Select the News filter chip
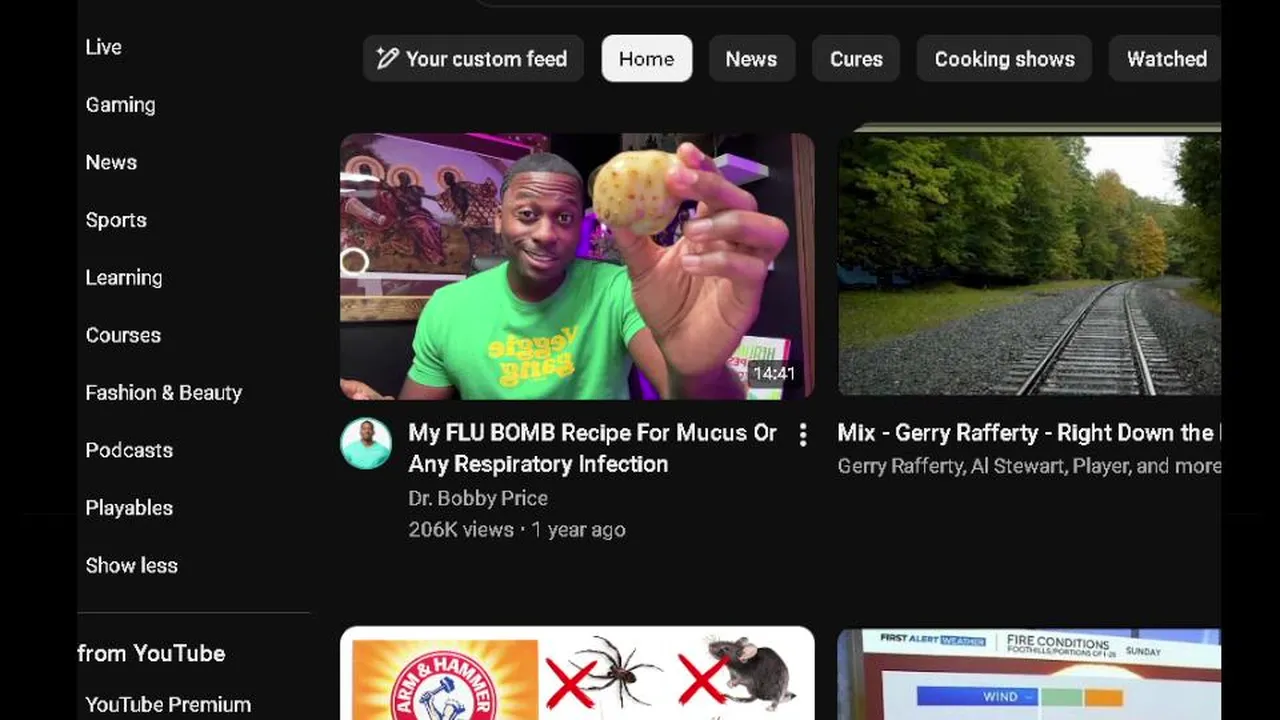1280x720 pixels. 751,59
